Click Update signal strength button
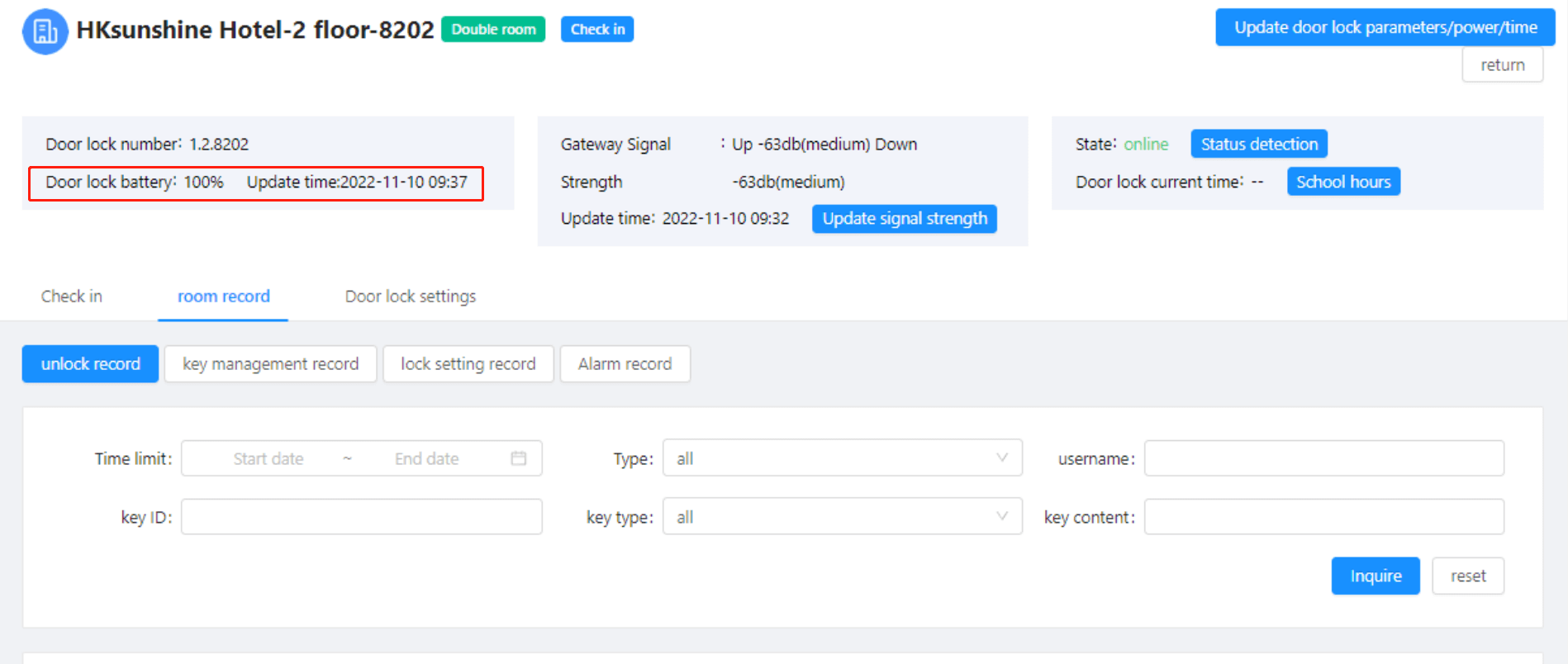1568x664 pixels. pyautogui.click(x=904, y=219)
